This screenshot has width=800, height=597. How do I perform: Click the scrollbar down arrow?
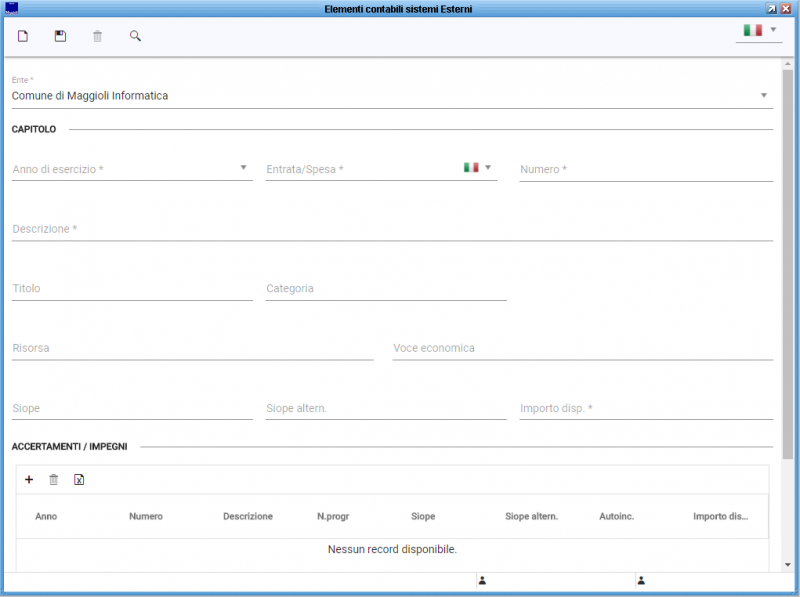point(788,565)
